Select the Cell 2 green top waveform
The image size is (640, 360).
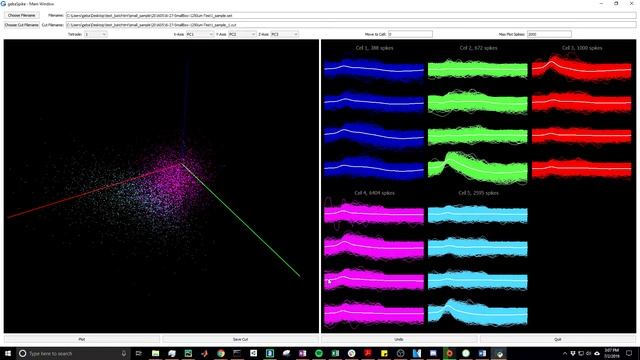pos(478,69)
